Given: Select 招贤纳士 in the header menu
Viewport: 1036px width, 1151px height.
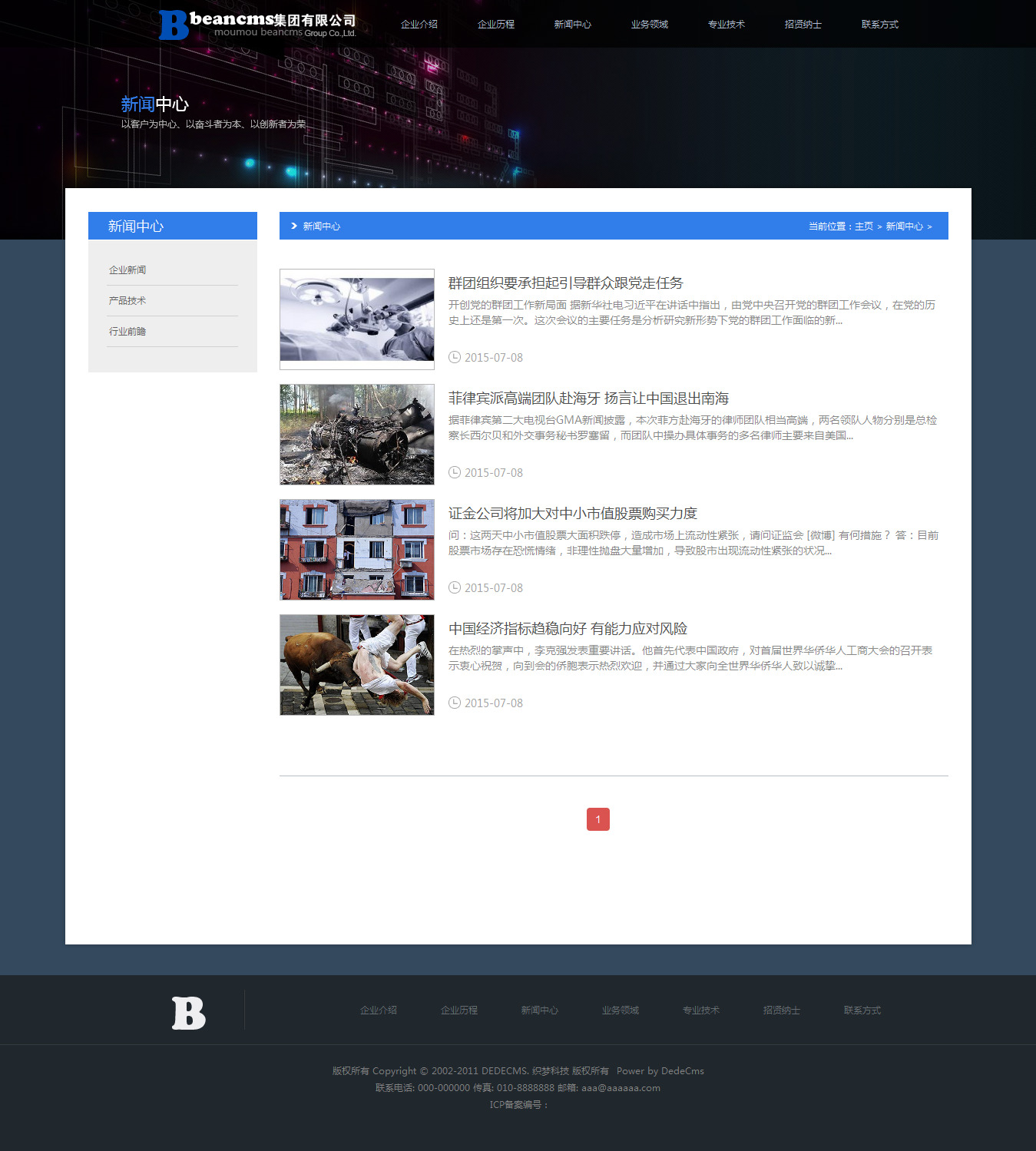Looking at the screenshot, I should click(803, 25).
